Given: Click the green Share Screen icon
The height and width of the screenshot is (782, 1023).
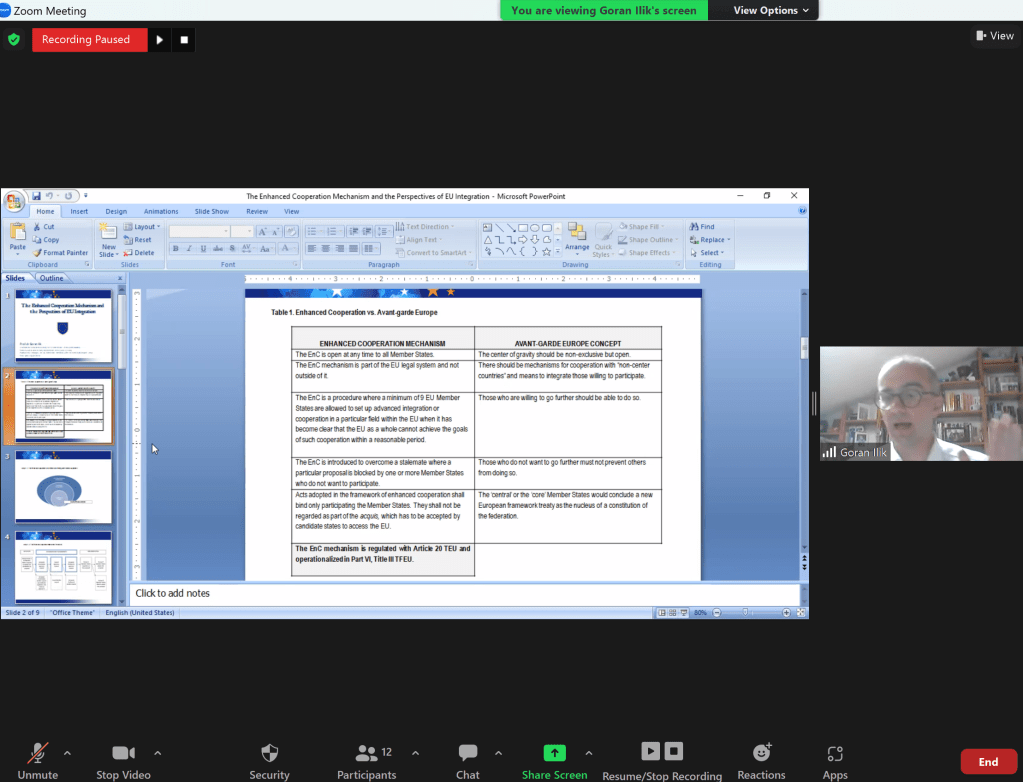Looking at the screenshot, I should pos(554,753).
